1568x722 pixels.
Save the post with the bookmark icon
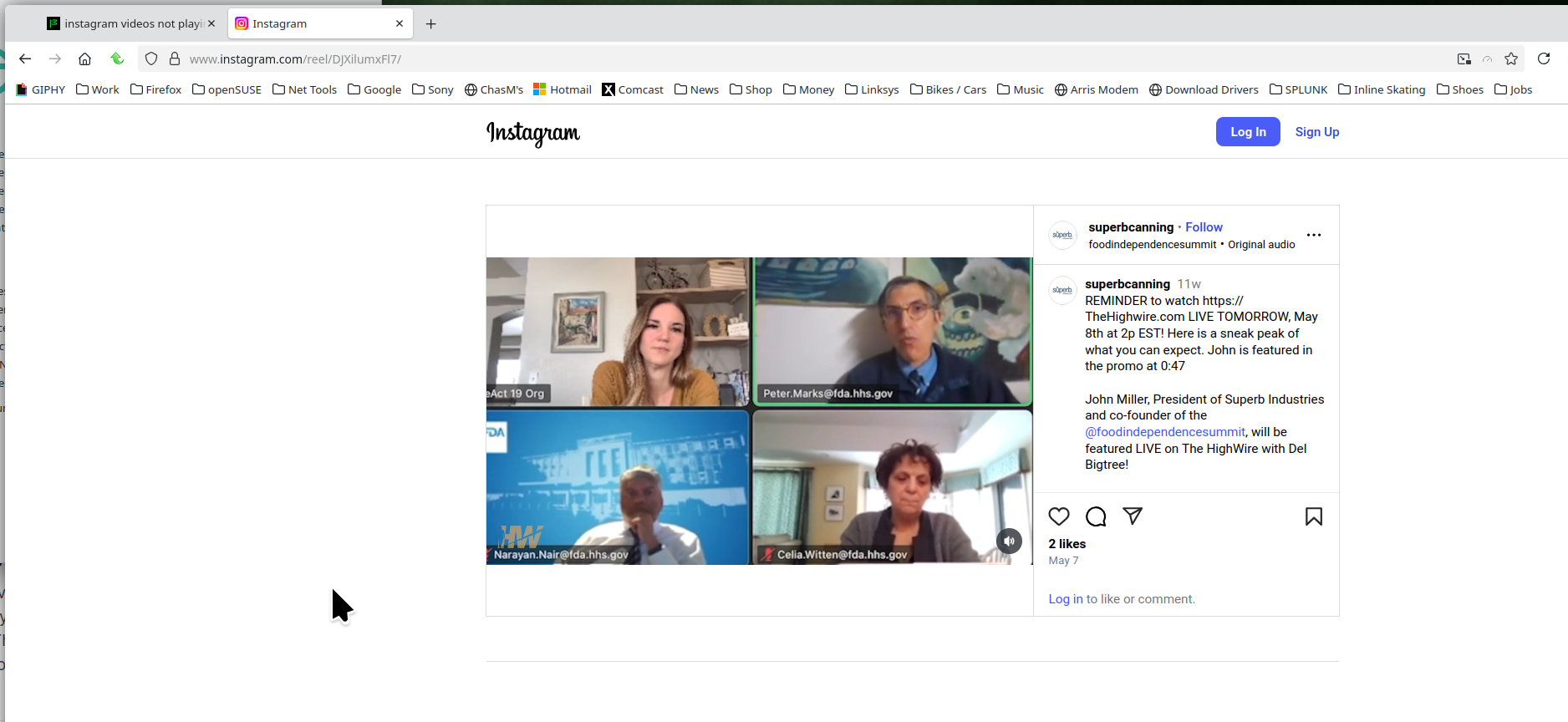(1314, 516)
